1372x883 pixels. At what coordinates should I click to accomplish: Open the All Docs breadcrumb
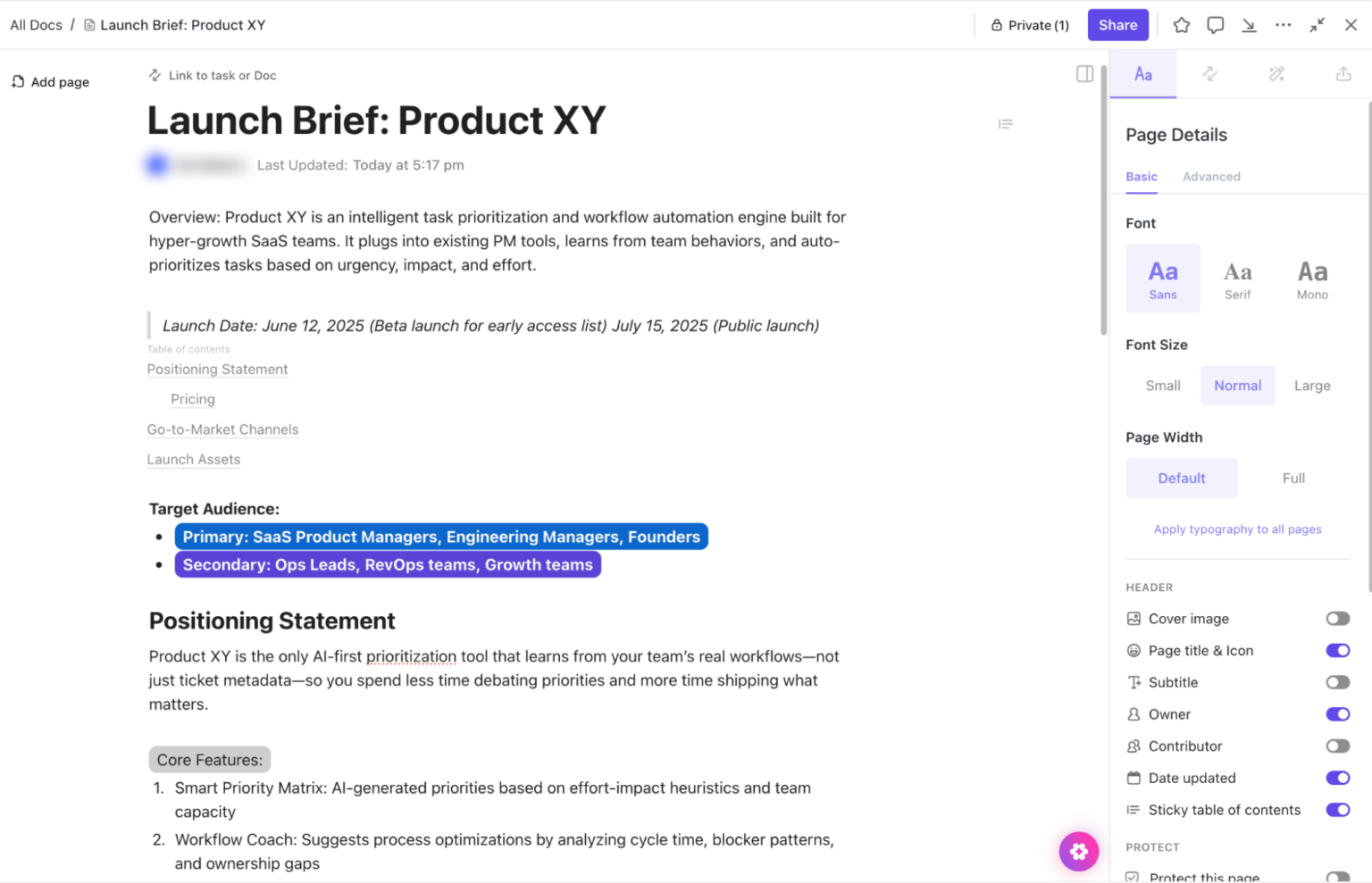coord(36,25)
